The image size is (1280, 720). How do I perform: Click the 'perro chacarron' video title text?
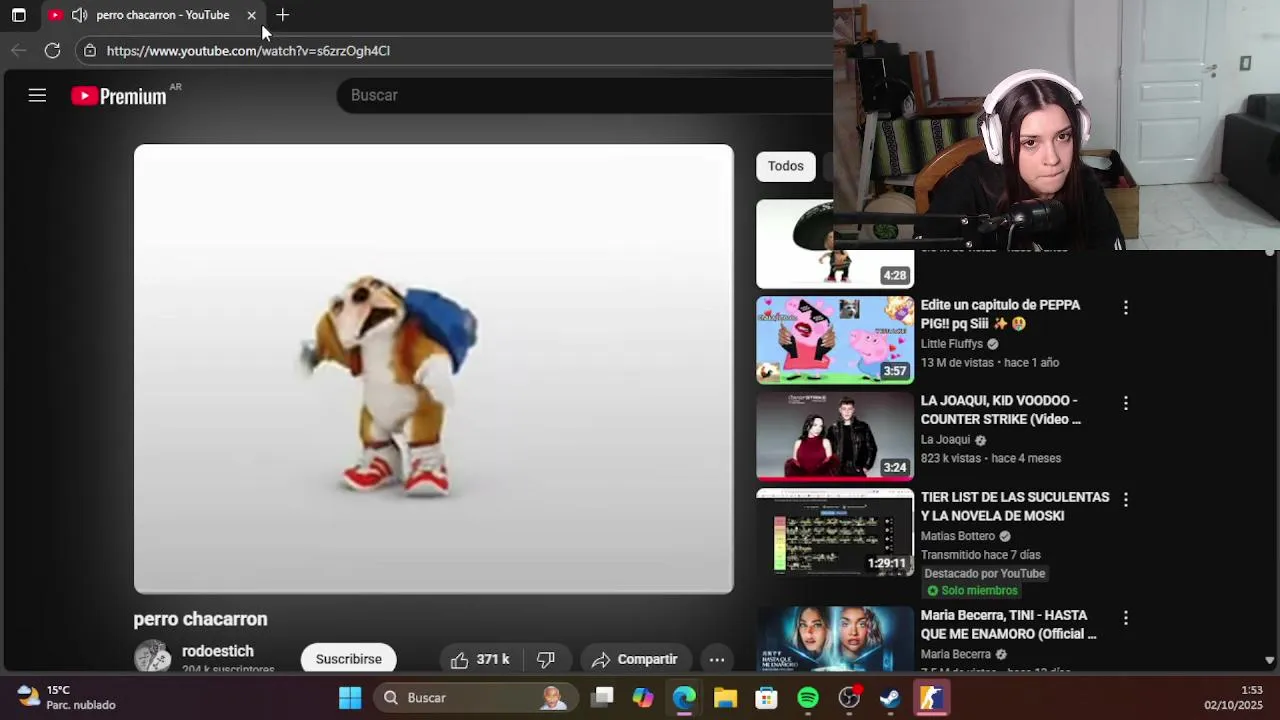click(x=200, y=619)
